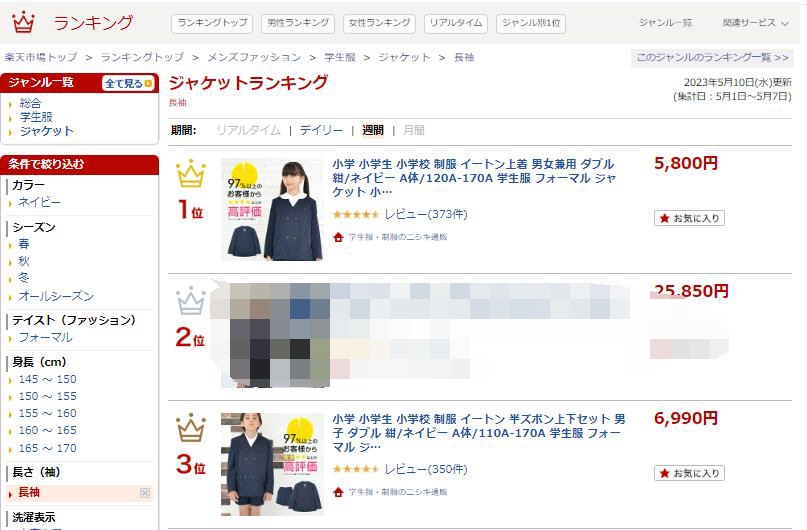Select height filter 150 ～ 155
The image size is (807, 530).
point(47,396)
